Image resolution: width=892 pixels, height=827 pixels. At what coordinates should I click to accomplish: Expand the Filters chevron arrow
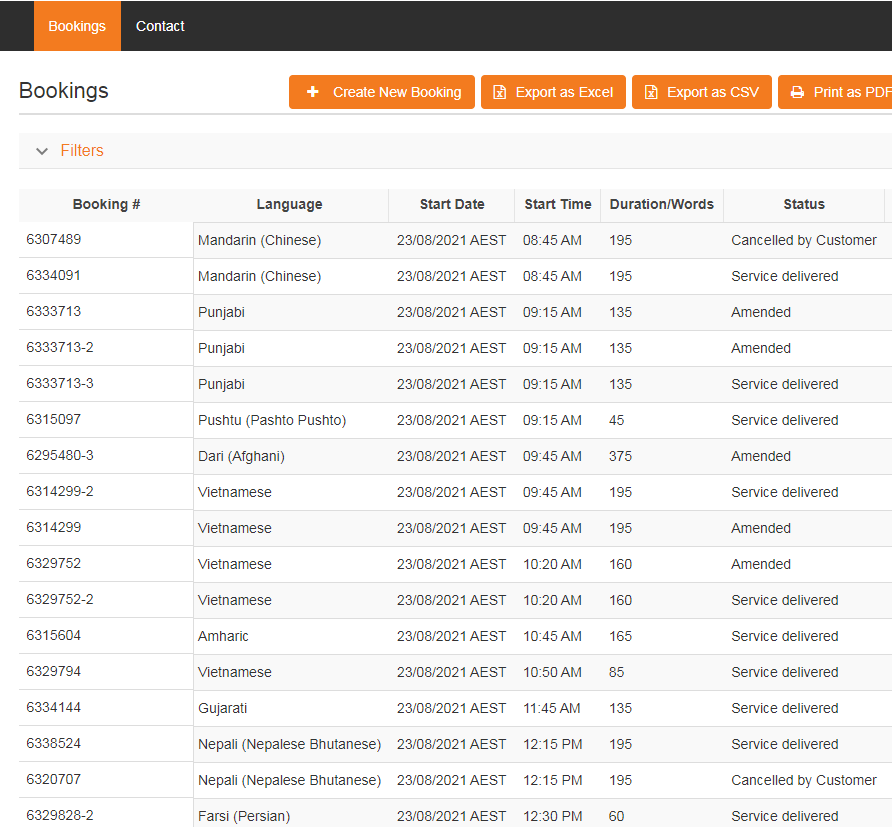(42, 151)
